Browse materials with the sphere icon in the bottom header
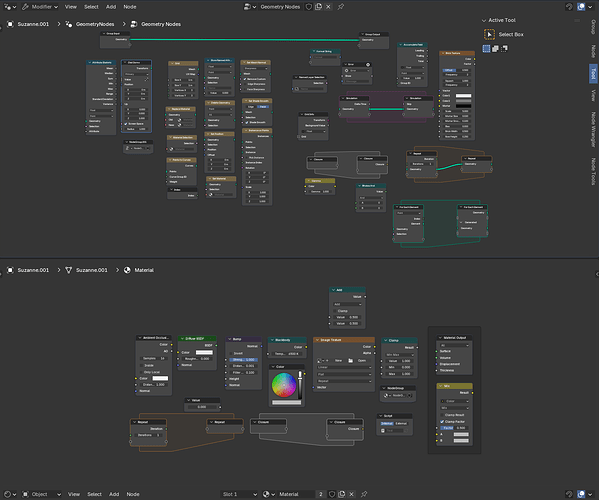 point(269,494)
